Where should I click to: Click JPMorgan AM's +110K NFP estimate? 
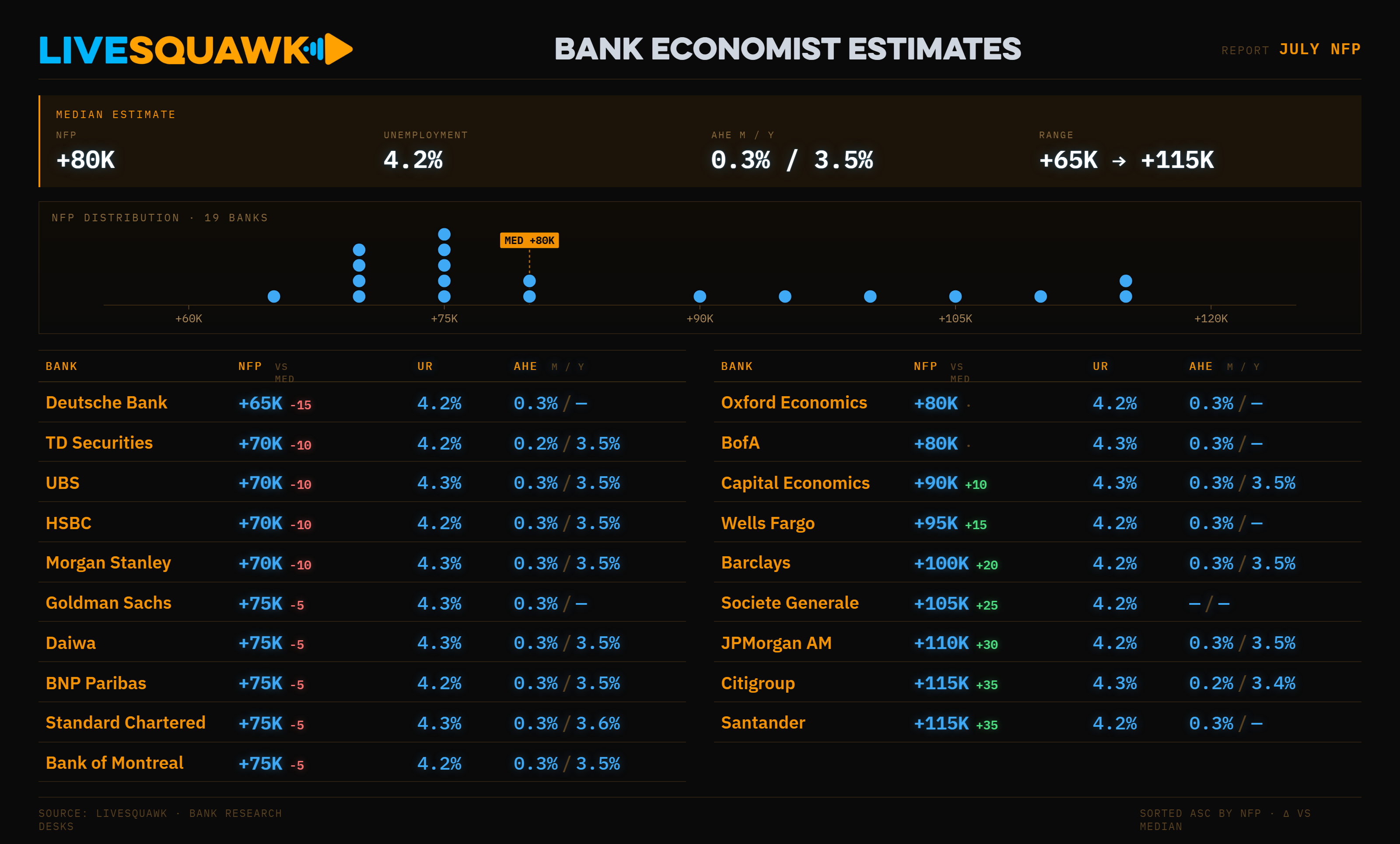click(x=941, y=643)
